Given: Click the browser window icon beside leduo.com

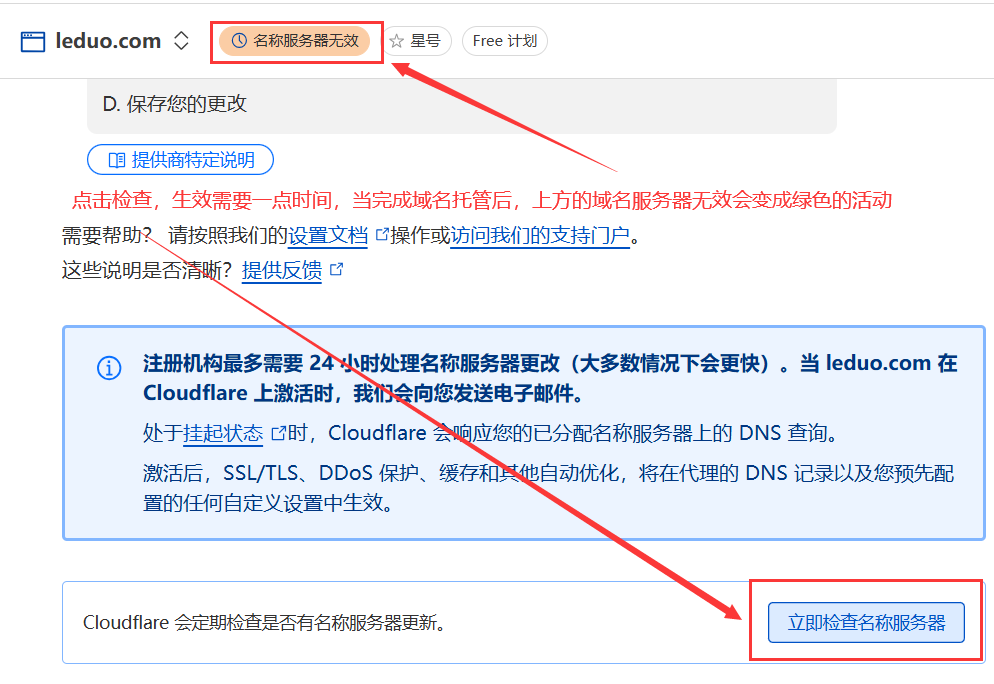Looking at the screenshot, I should click(33, 42).
